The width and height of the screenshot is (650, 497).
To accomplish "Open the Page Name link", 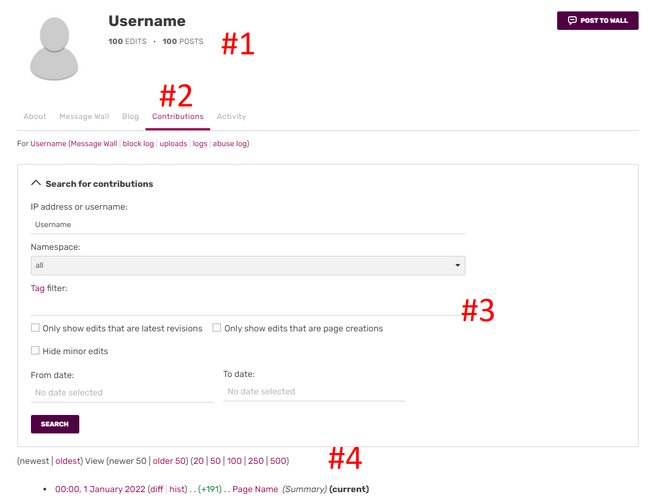I will click(x=255, y=489).
